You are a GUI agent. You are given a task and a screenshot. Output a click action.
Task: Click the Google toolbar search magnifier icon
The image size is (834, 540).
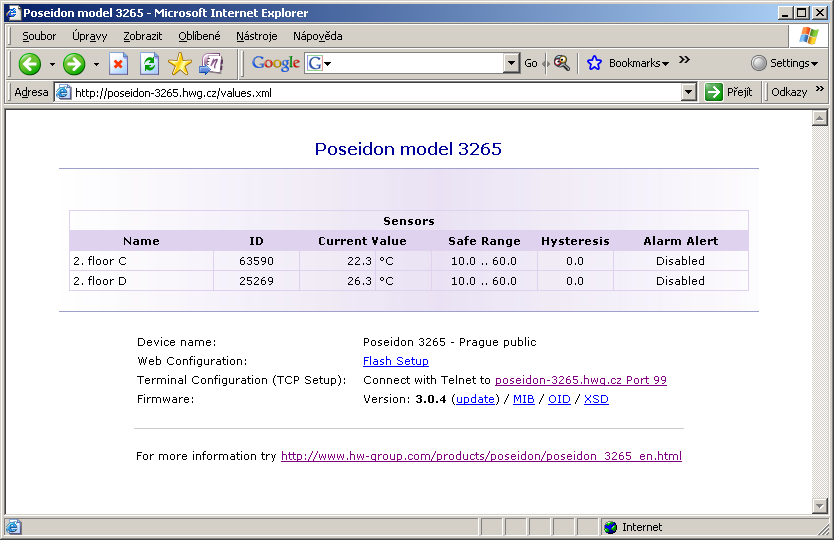(x=562, y=63)
